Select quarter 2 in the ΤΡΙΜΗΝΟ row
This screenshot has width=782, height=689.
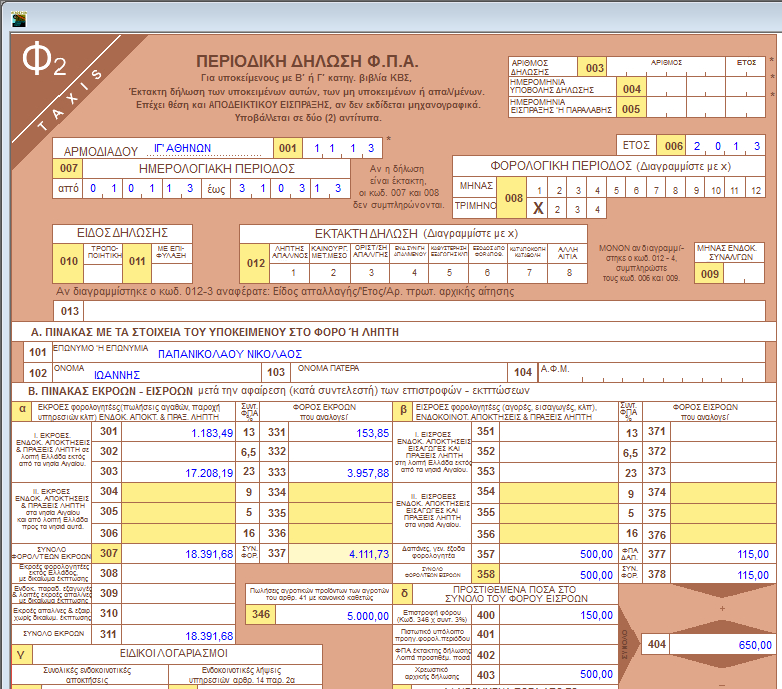click(557, 208)
